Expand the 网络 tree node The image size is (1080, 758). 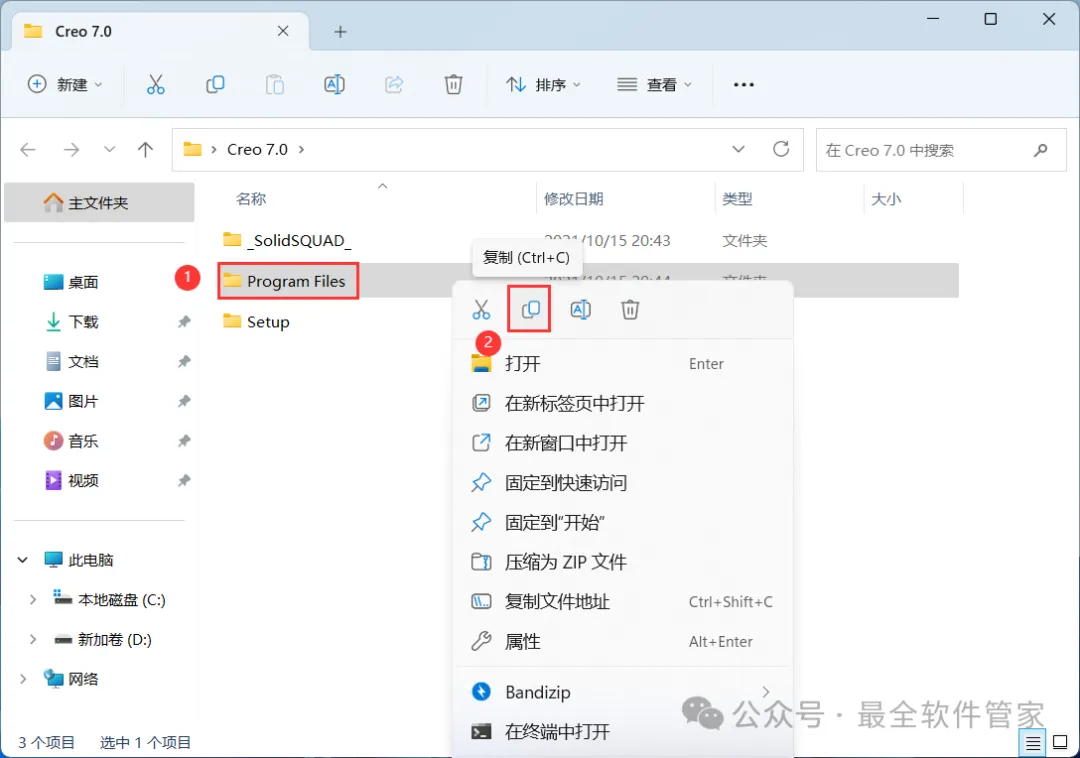[x=23, y=679]
